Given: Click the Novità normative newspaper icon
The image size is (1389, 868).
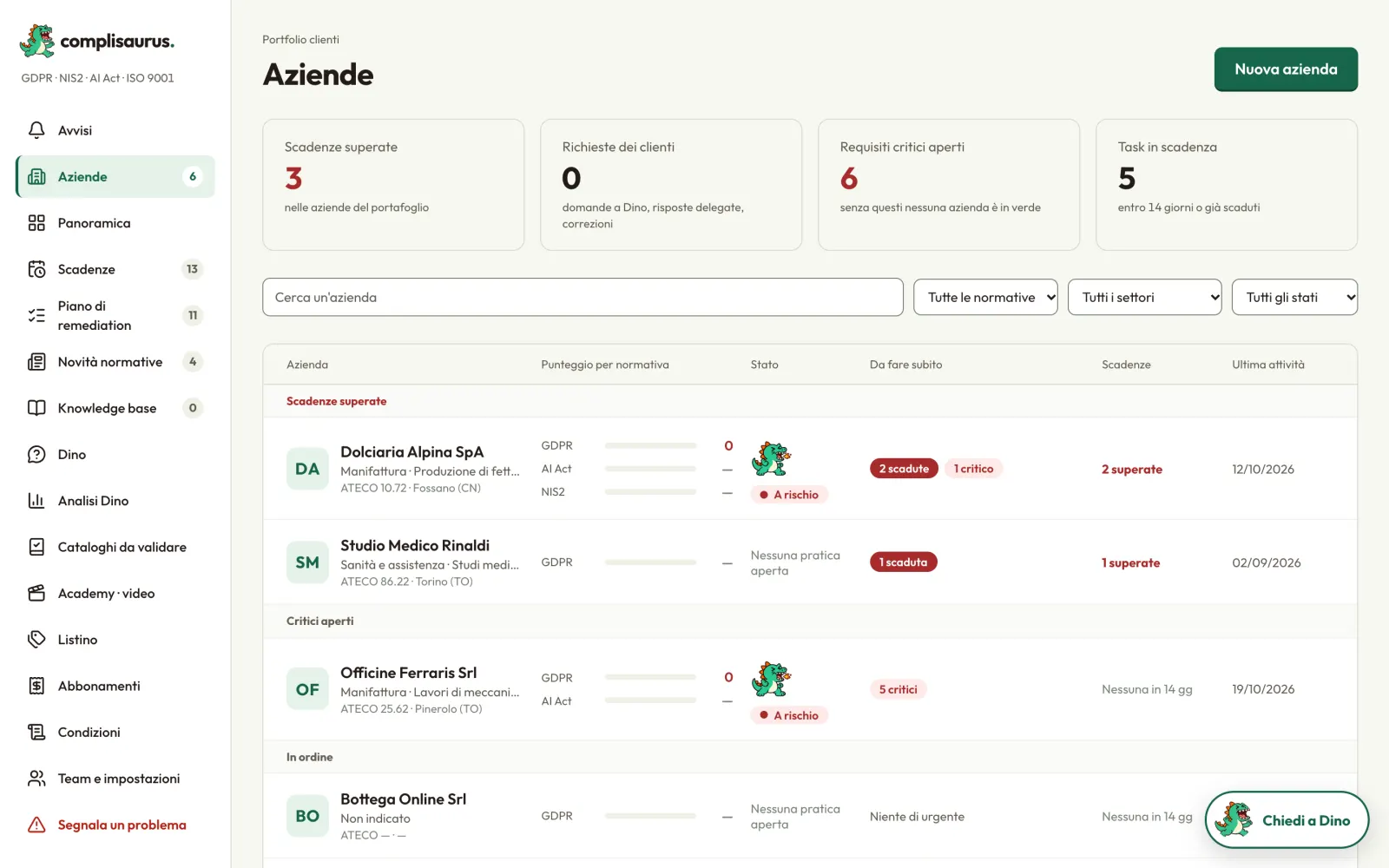Looking at the screenshot, I should coord(36,362).
